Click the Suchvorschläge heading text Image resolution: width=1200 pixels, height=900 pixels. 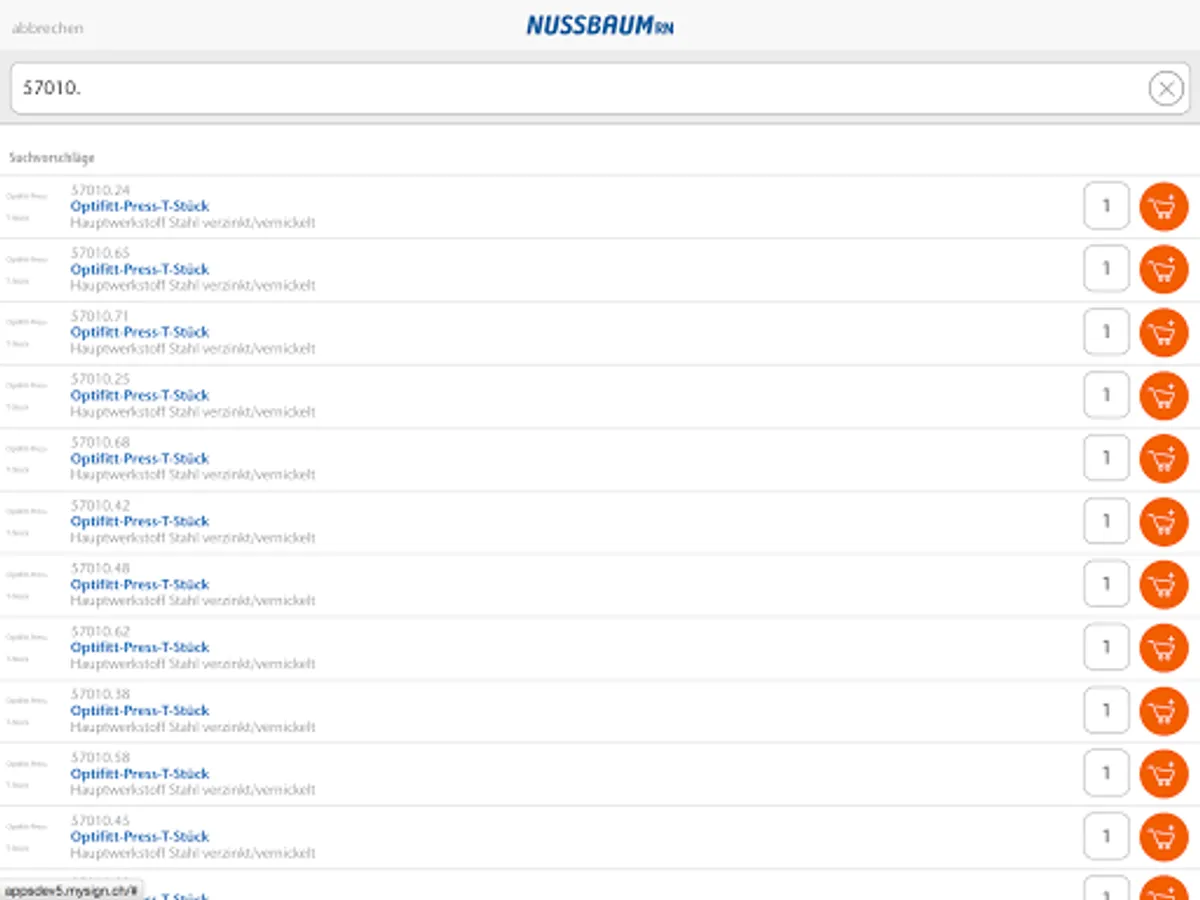tap(52, 158)
